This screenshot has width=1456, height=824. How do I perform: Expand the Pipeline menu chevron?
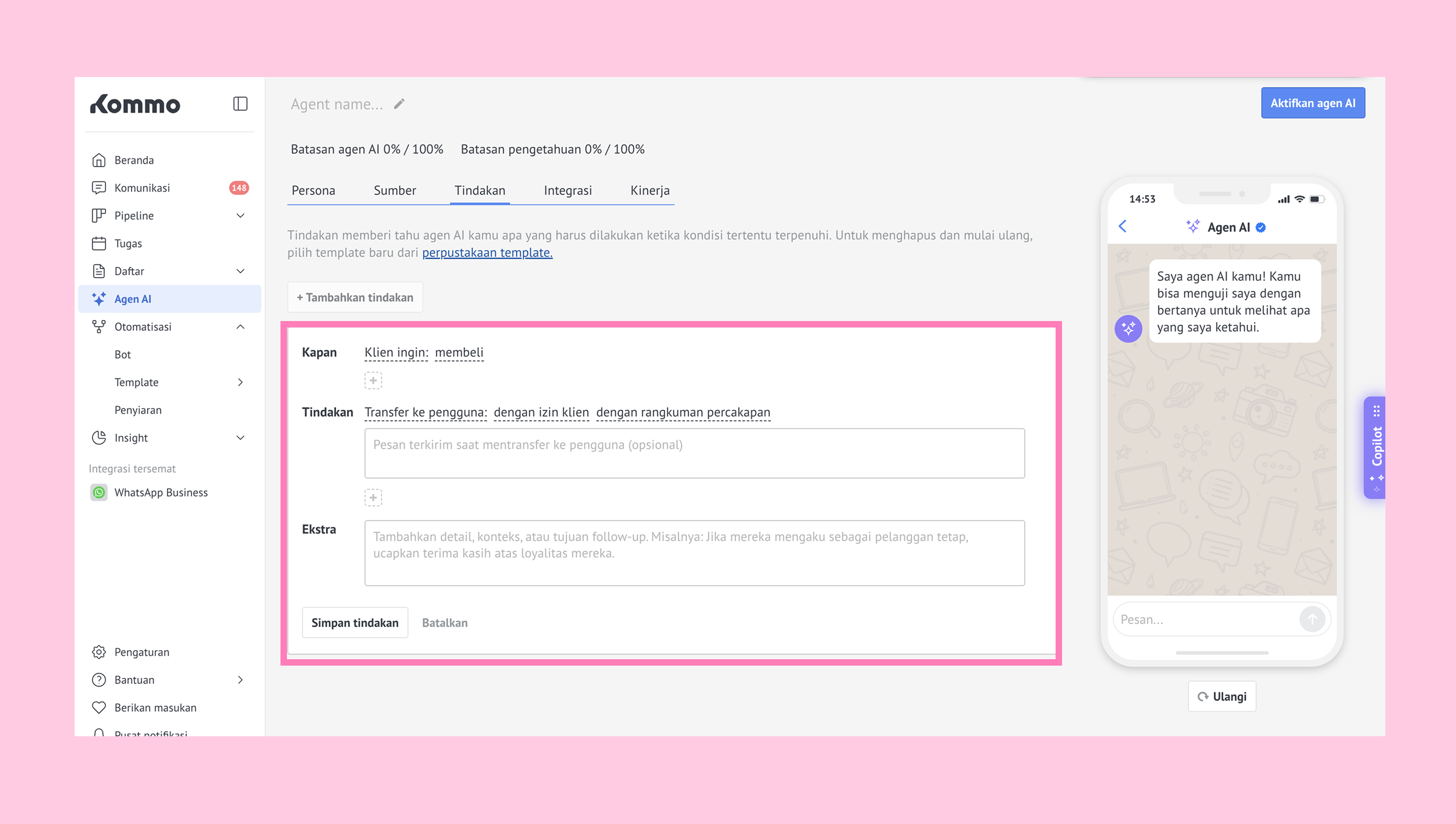240,216
